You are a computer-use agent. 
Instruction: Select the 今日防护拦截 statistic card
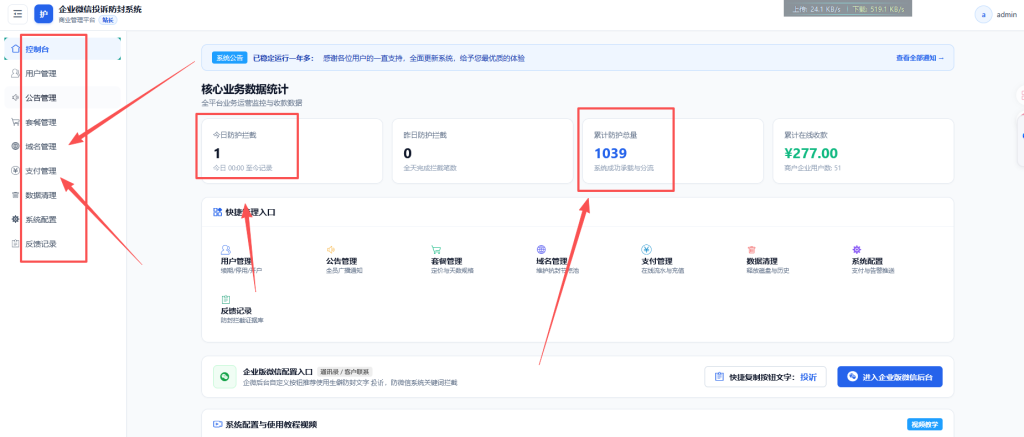[292, 151]
